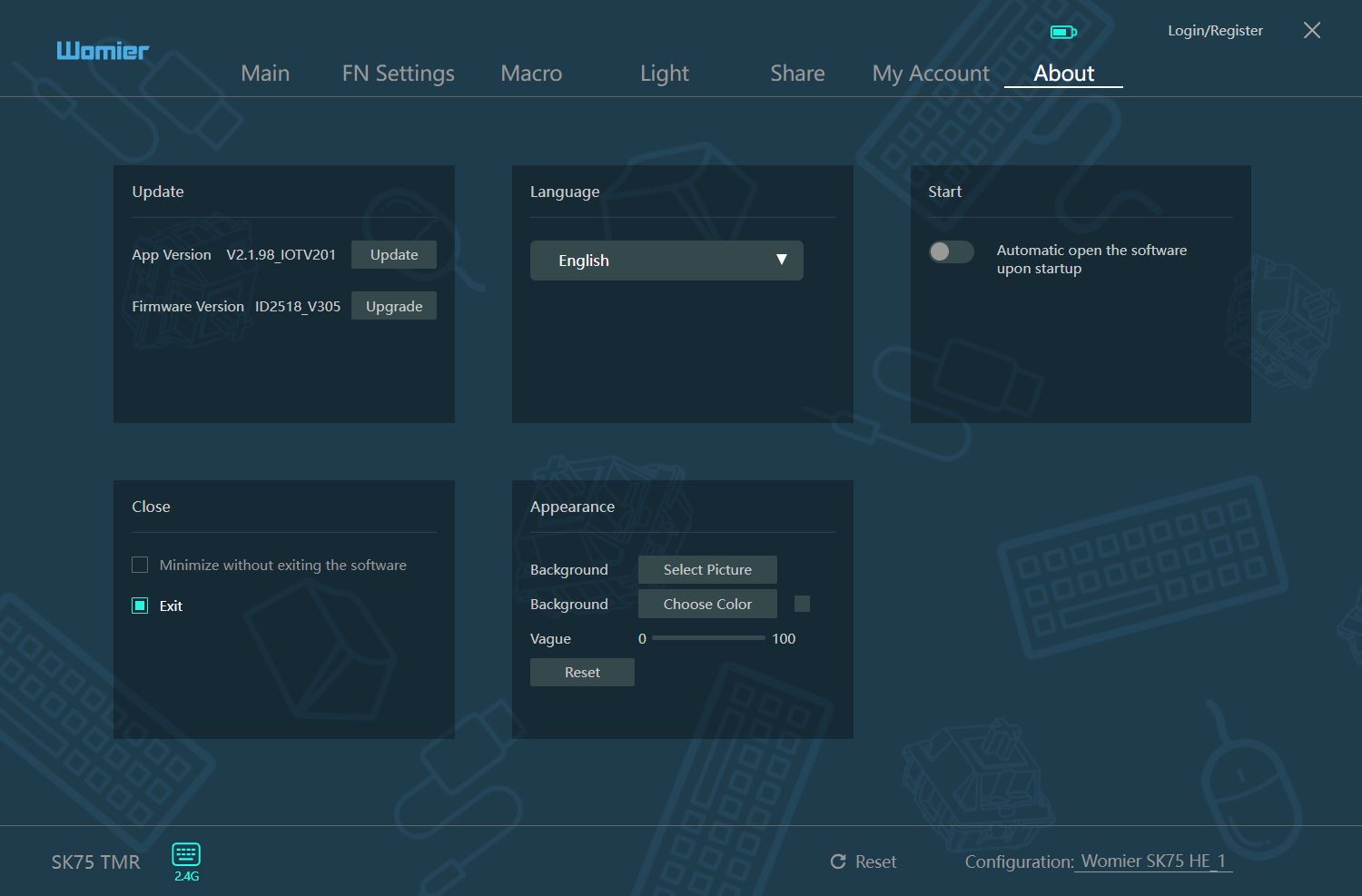The width and height of the screenshot is (1362, 896).
Task: Check the battery status icon
Action: [1063, 32]
